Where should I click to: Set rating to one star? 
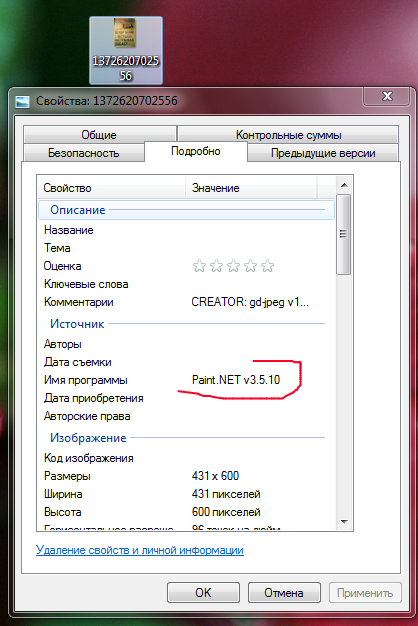(x=199, y=266)
